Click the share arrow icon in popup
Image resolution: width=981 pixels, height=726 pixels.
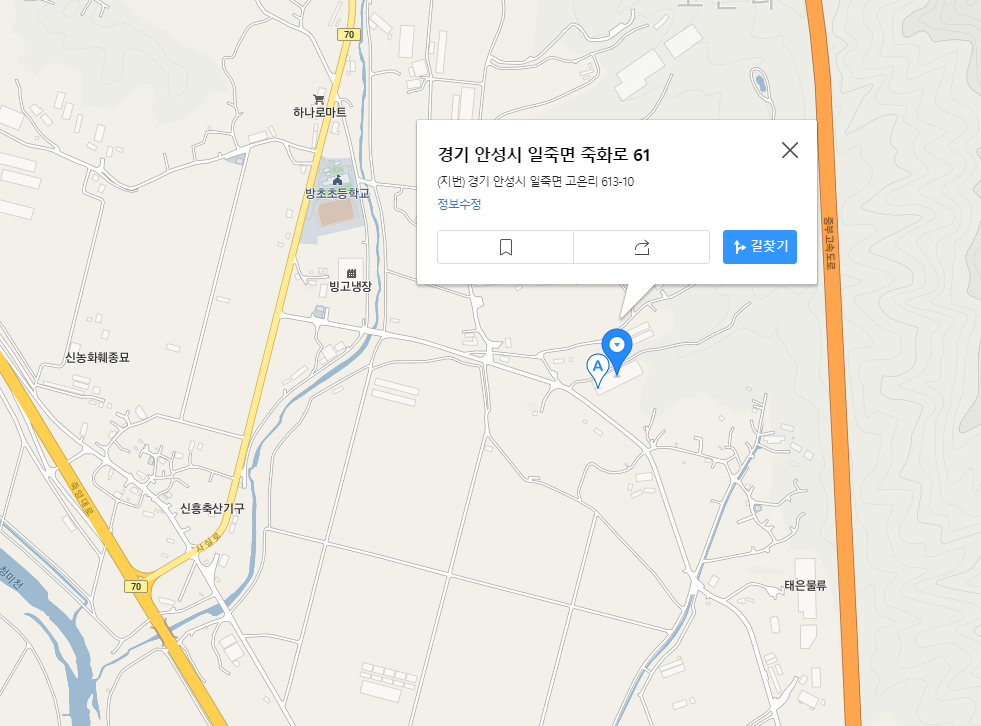click(642, 247)
